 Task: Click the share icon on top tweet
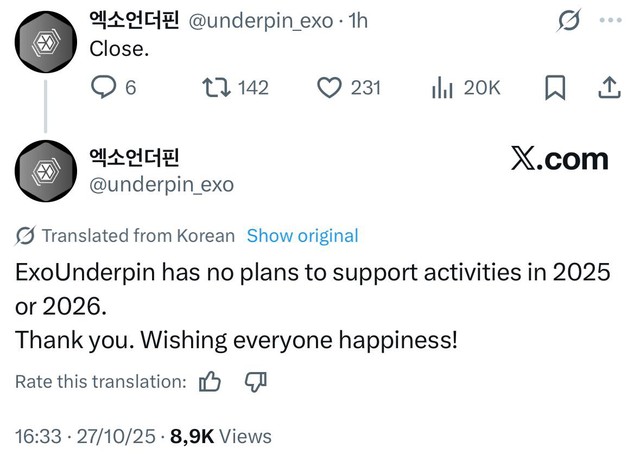[x=608, y=88]
